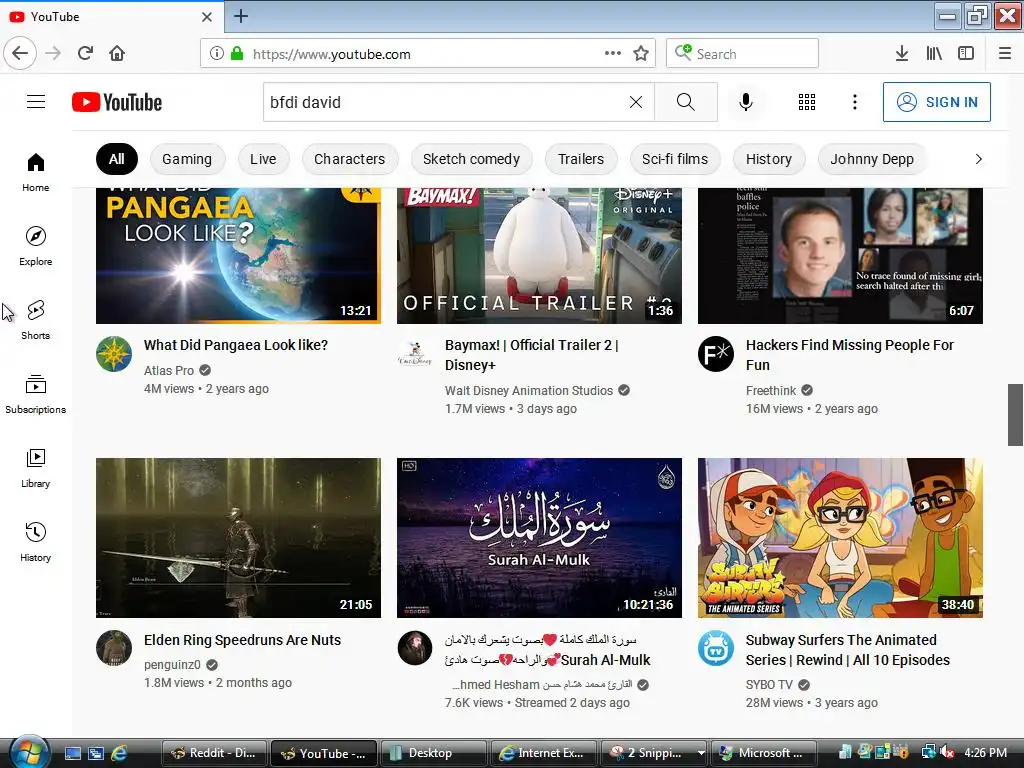Click the browser Search field
The height and width of the screenshot is (768, 1024).
point(742,54)
